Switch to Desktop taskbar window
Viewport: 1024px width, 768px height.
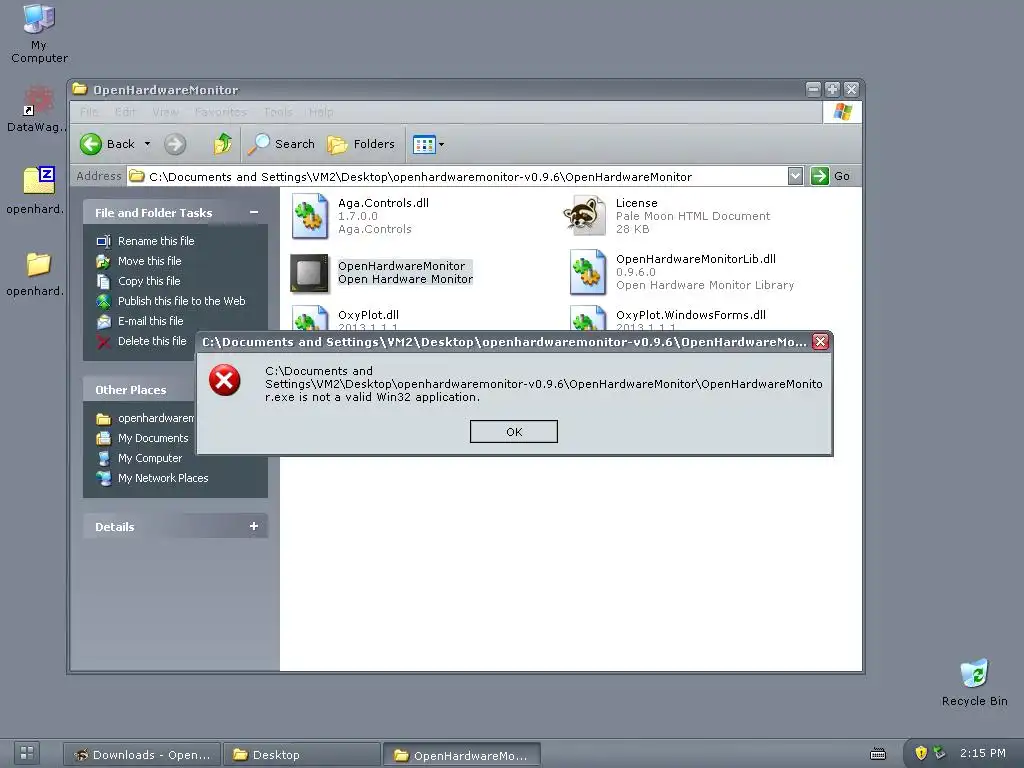click(301, 755)
